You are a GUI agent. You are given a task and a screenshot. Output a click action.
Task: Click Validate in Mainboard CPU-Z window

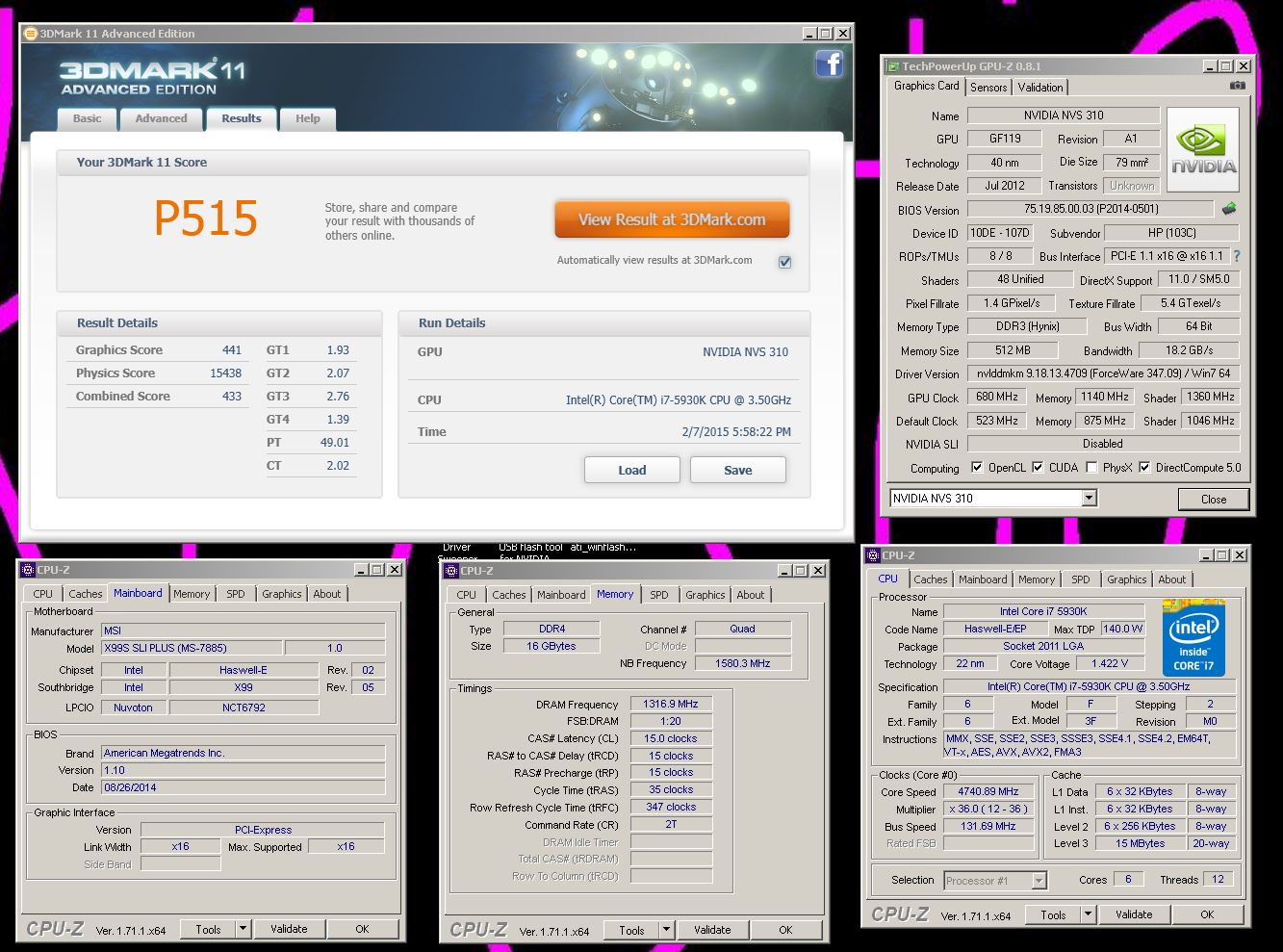(x=289, y=929)
